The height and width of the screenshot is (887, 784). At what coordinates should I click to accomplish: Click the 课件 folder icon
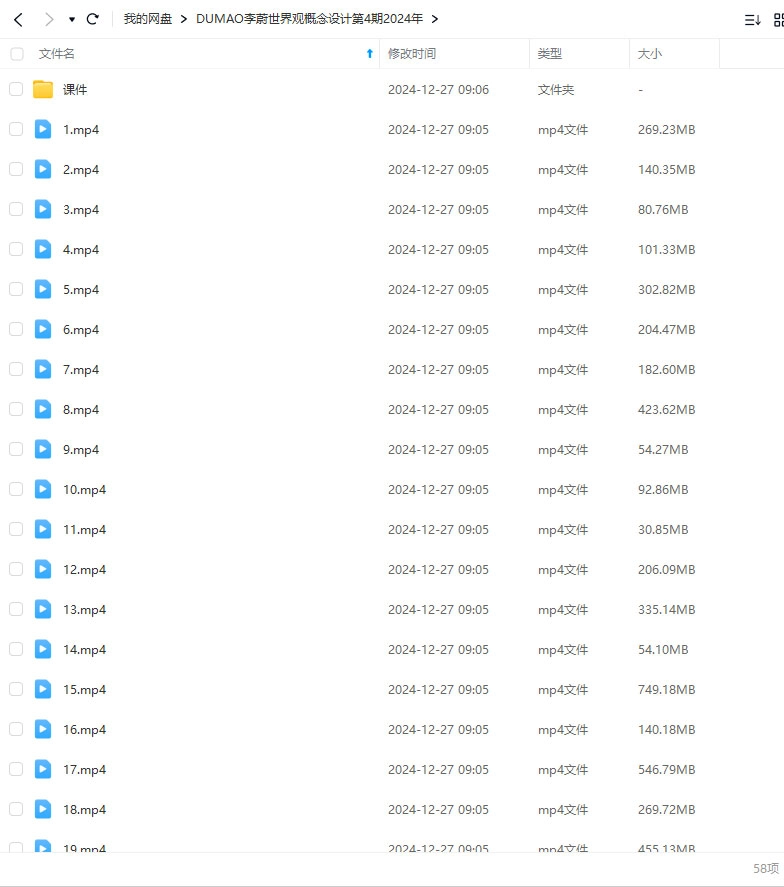43,89
